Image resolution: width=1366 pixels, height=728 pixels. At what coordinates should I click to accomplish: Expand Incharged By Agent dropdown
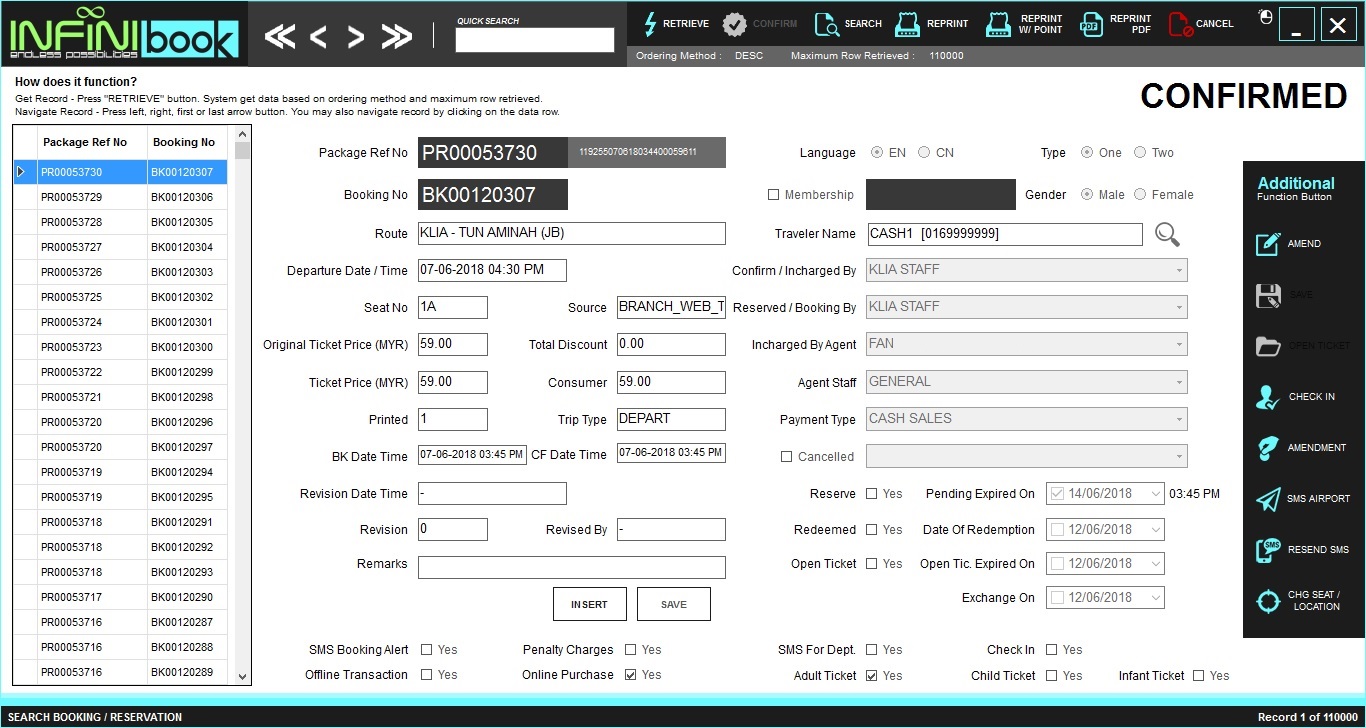pyautogui.click(x=1180, y=344)
